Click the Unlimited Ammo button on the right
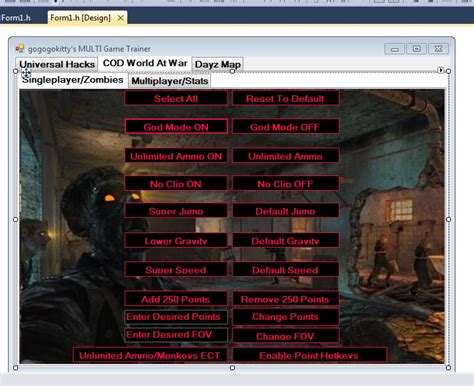 click(x=285, y=156)
